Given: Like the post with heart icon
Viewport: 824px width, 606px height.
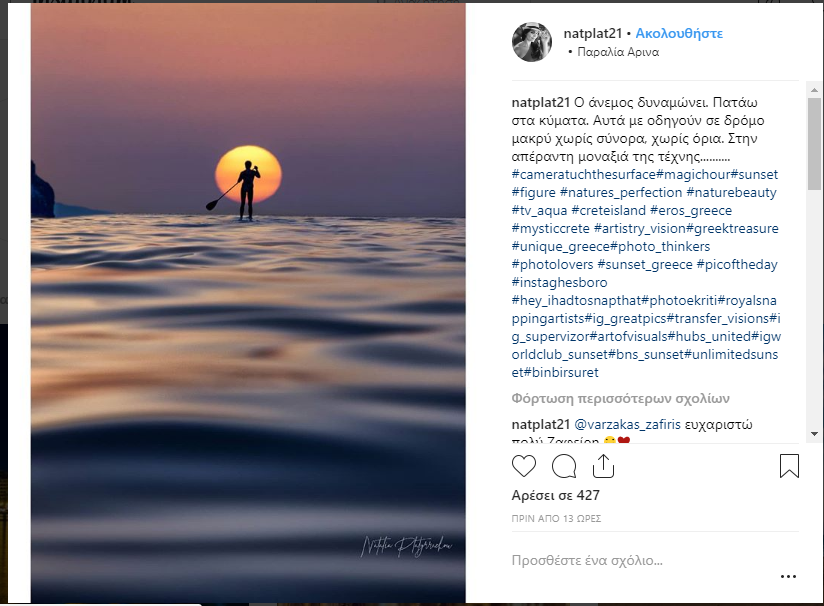Looking at the screenshot, I should coord(524,466).
